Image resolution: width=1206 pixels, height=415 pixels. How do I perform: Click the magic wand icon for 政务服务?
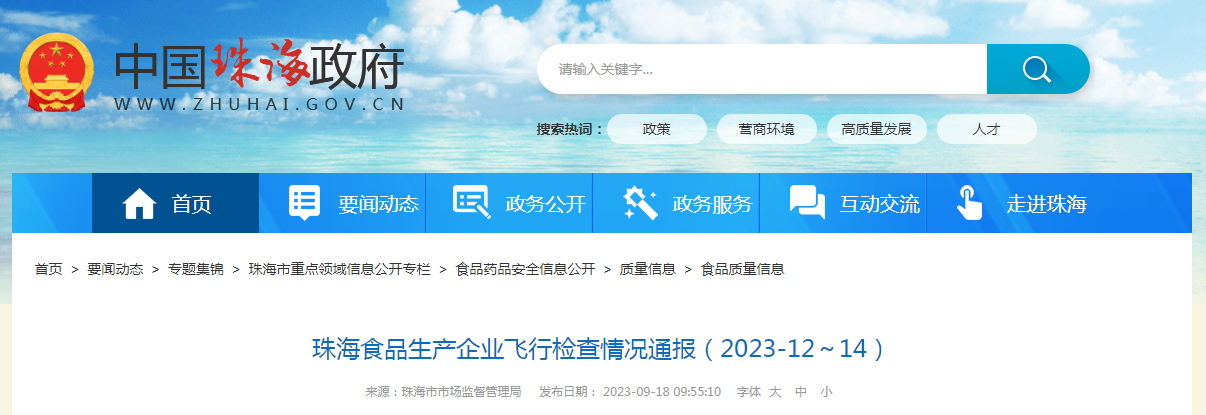click(x=639, y=203)
